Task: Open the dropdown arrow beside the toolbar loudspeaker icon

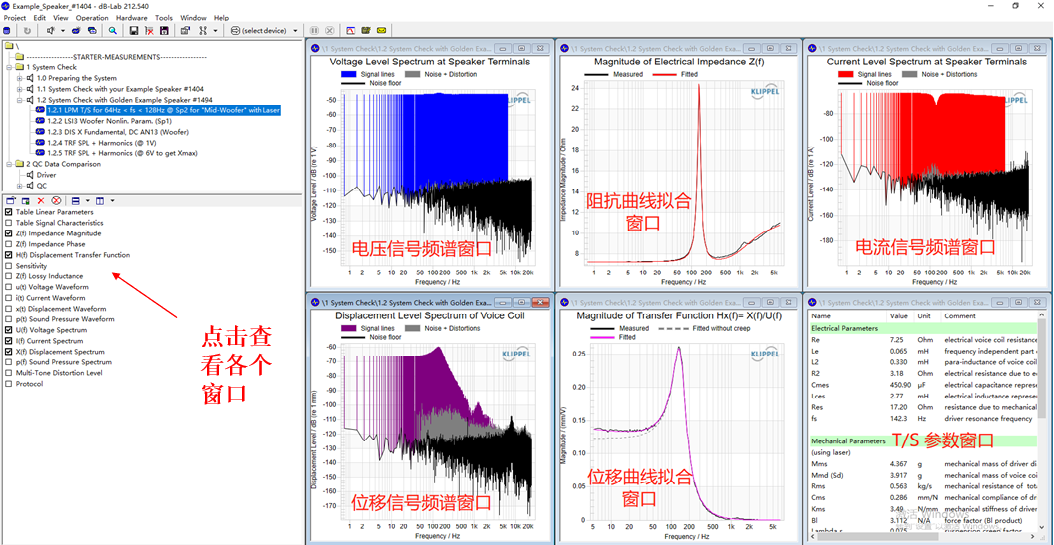Action: click(63, 31)
